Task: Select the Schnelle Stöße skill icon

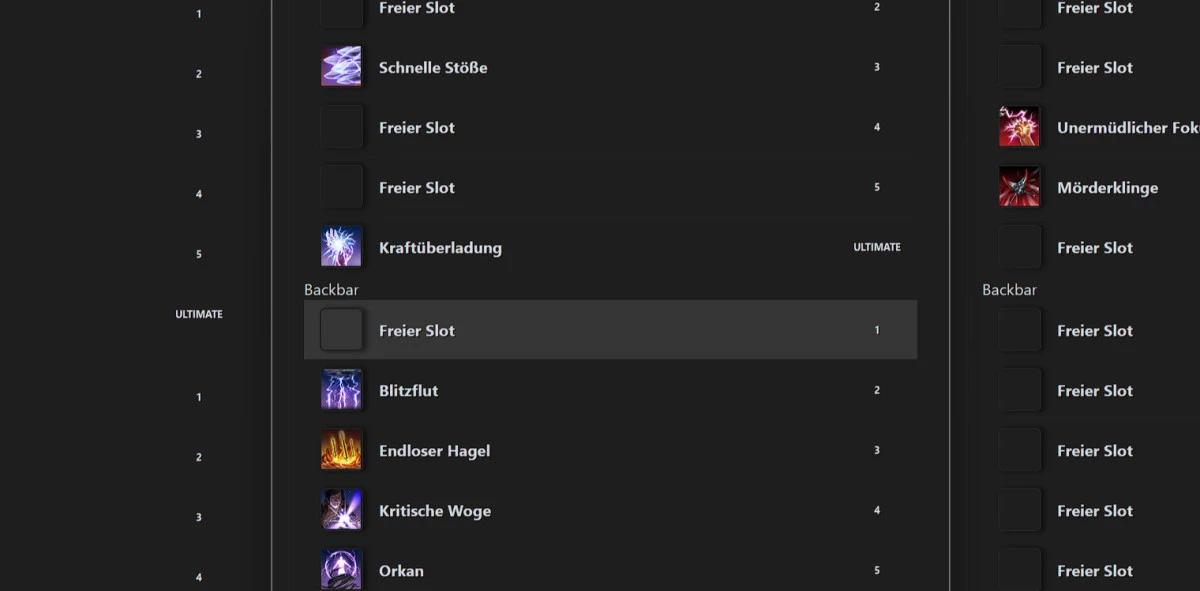Action: click(341, 67)
